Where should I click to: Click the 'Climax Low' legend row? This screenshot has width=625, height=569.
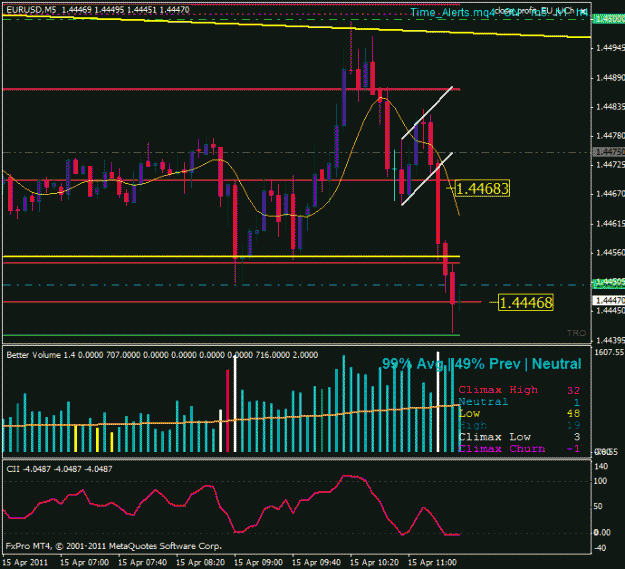(x=519, y=437)
